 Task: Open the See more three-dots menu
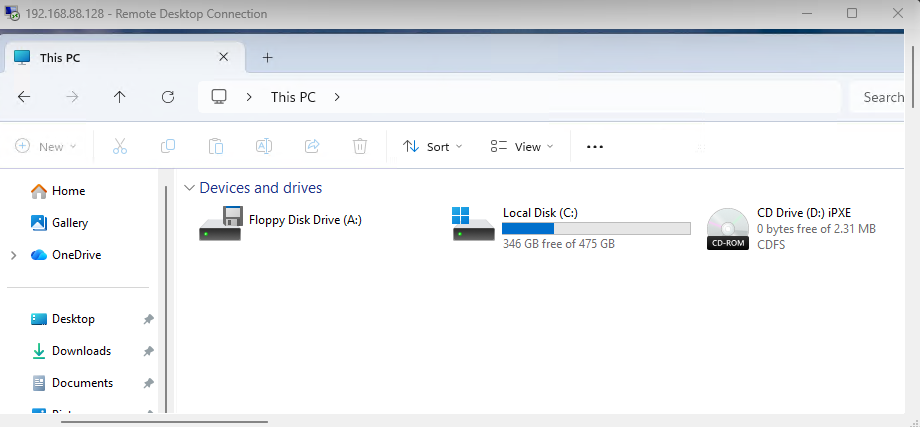coord(595,146)
